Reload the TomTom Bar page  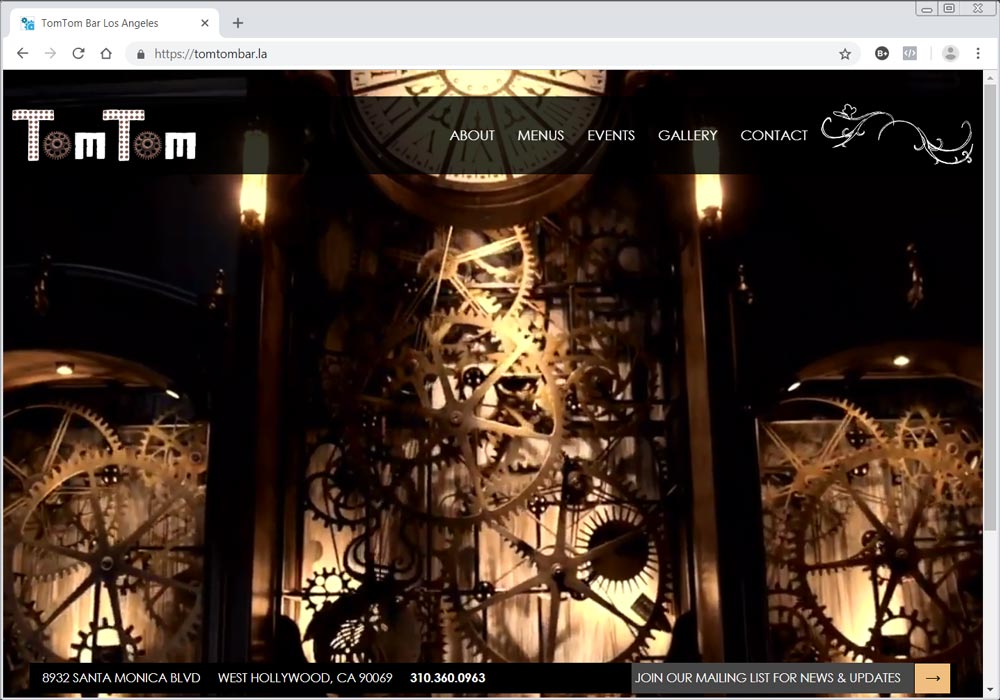[78, 54]
